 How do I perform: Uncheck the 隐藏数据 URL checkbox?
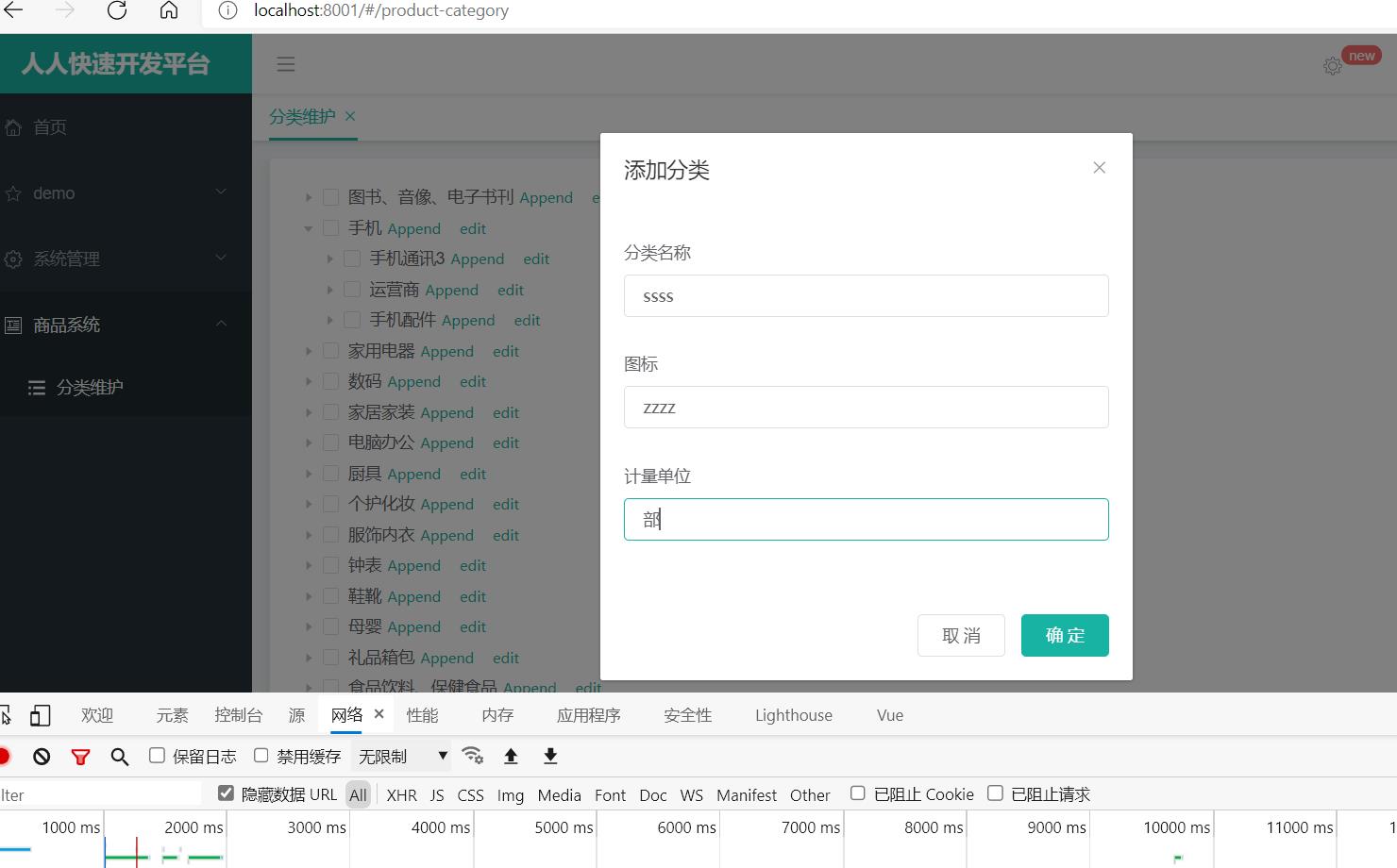click(226, 793)
